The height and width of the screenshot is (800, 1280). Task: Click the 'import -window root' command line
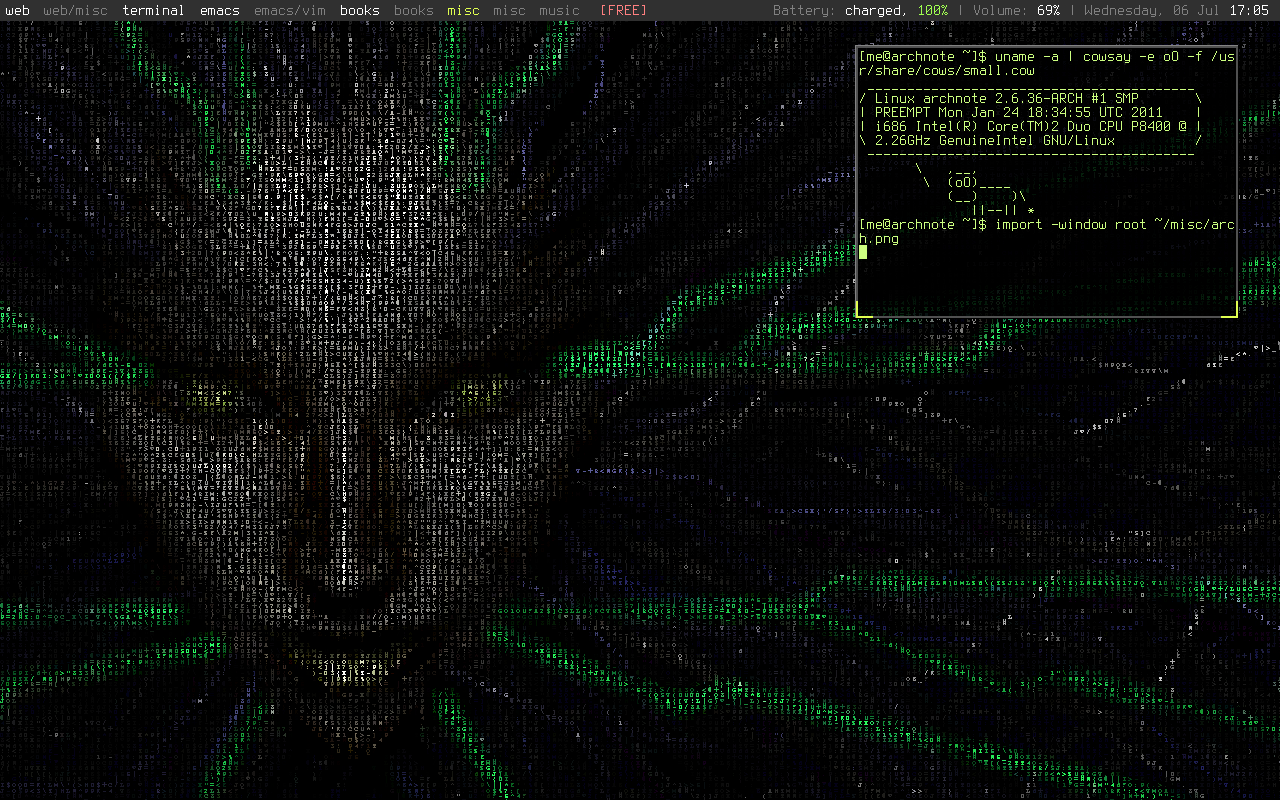pyautogui.click(x=1047, y=231)
